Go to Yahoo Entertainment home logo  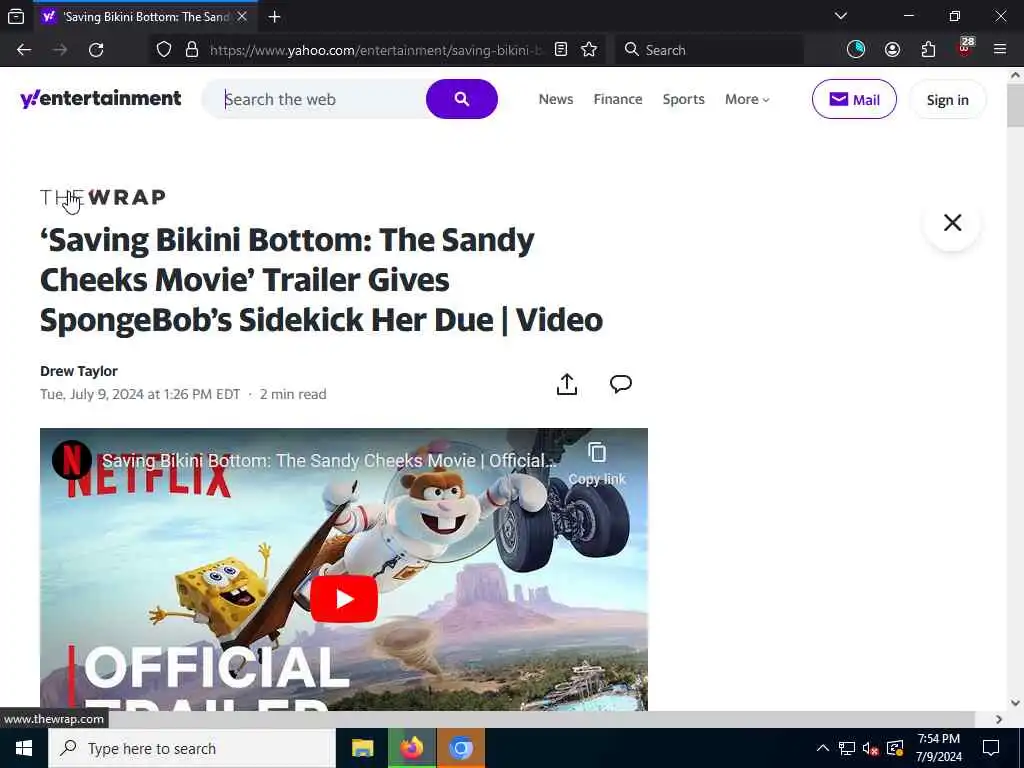click(101, 99)
